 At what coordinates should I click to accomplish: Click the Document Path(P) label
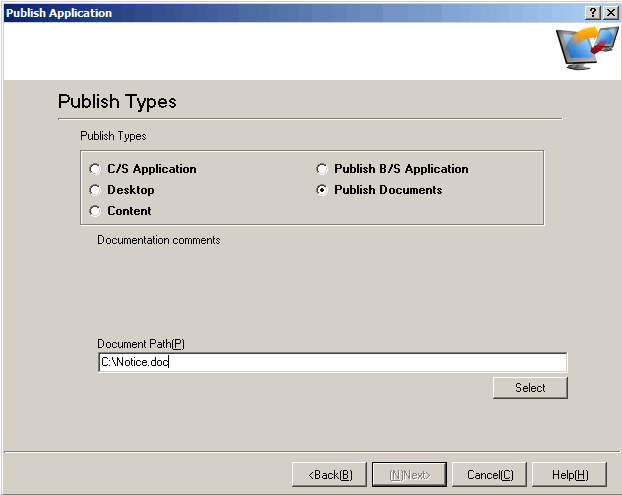coord(140,344)
